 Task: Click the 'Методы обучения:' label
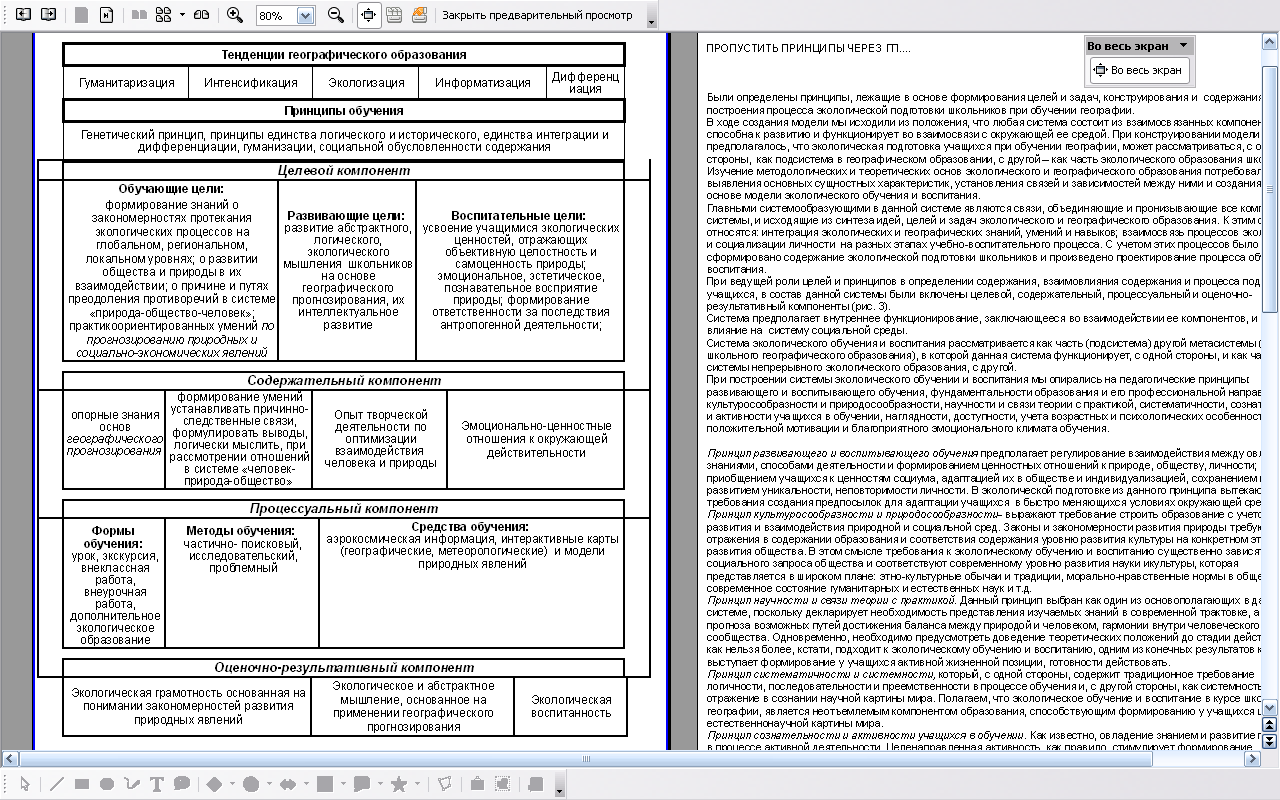tap(241, 531)
